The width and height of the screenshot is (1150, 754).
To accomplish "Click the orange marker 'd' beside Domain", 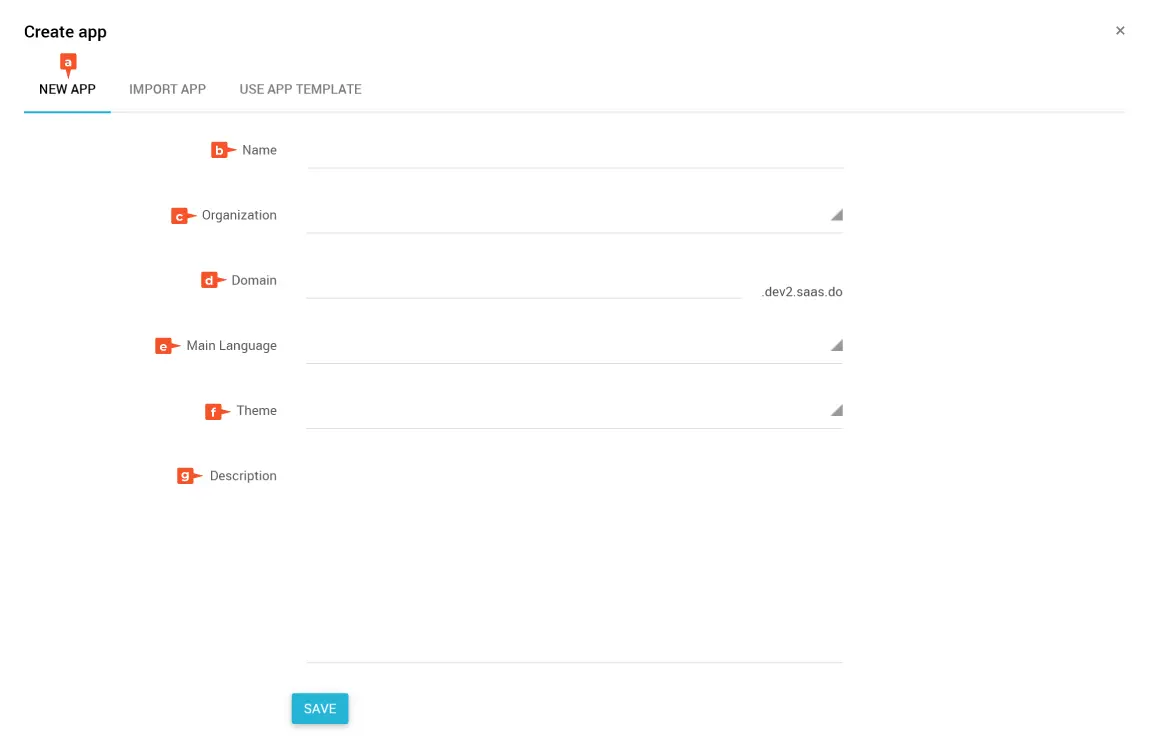I will pos(209,281).
